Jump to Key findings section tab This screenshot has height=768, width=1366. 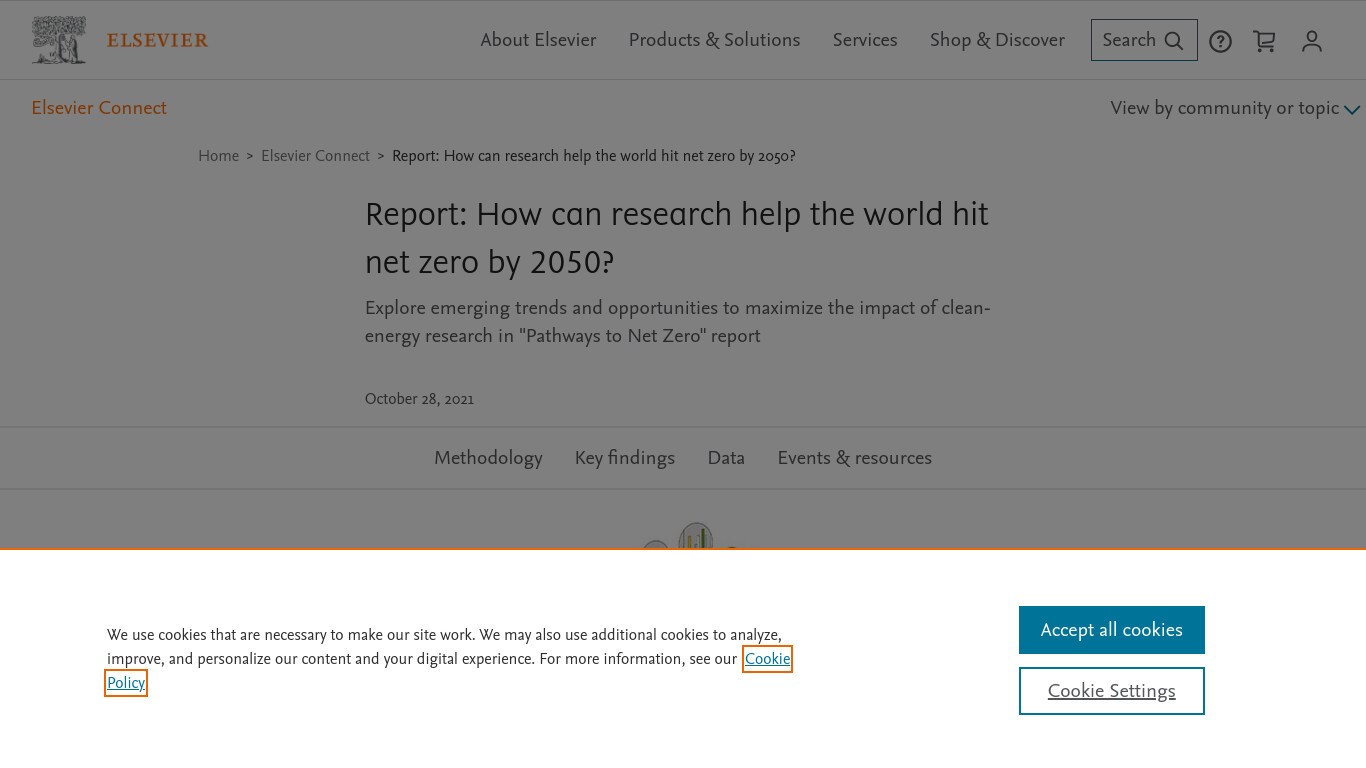pyautogui.click(x=625, y=458)
